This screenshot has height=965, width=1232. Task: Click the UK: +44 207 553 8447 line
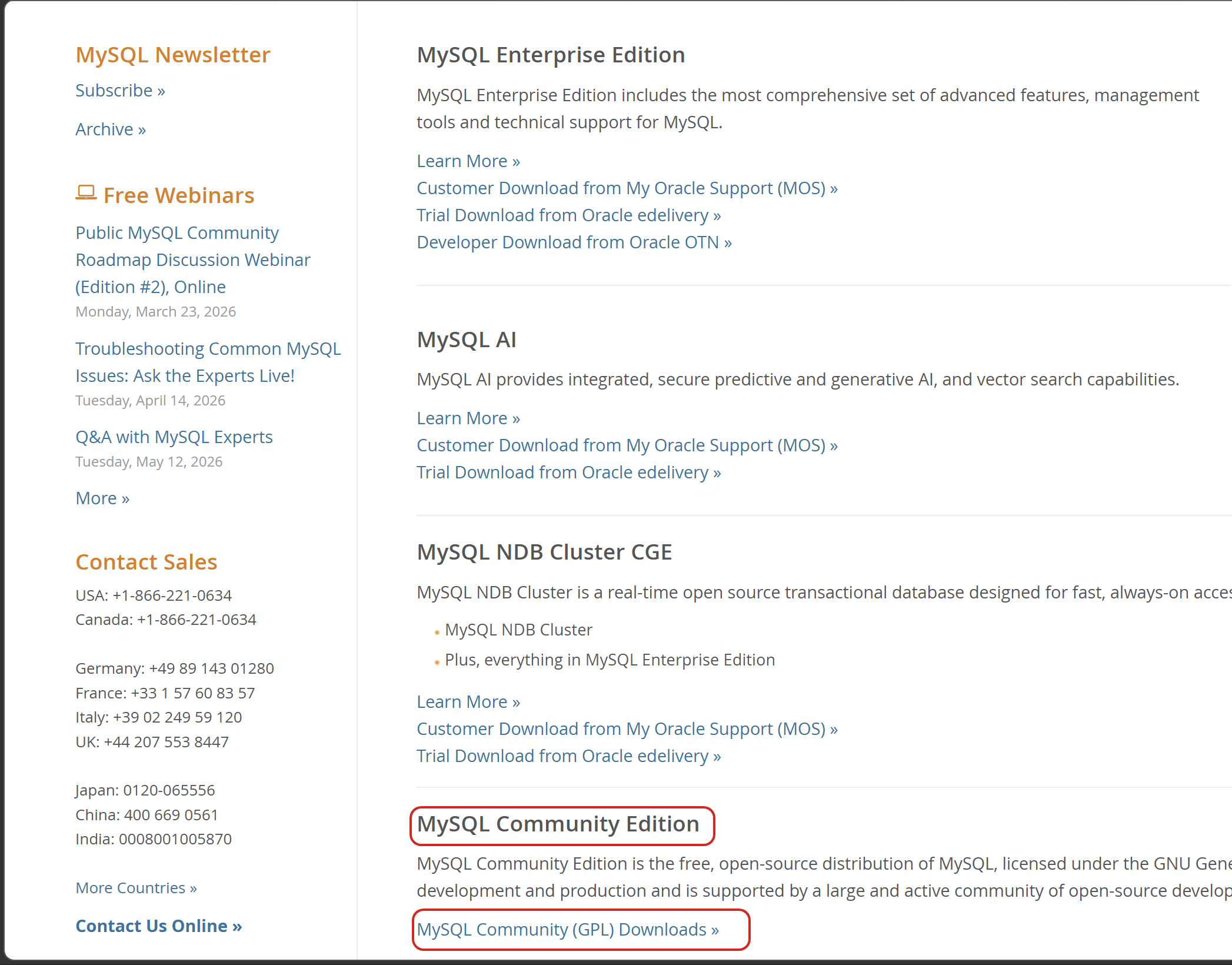point(152,742)
